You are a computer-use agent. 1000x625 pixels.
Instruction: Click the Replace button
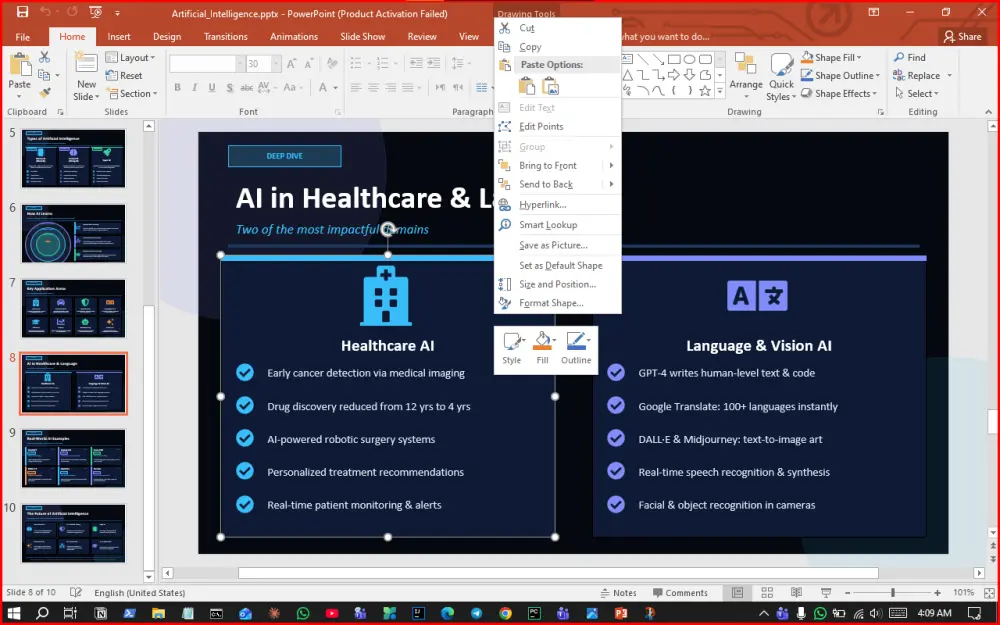click(916, 75)
